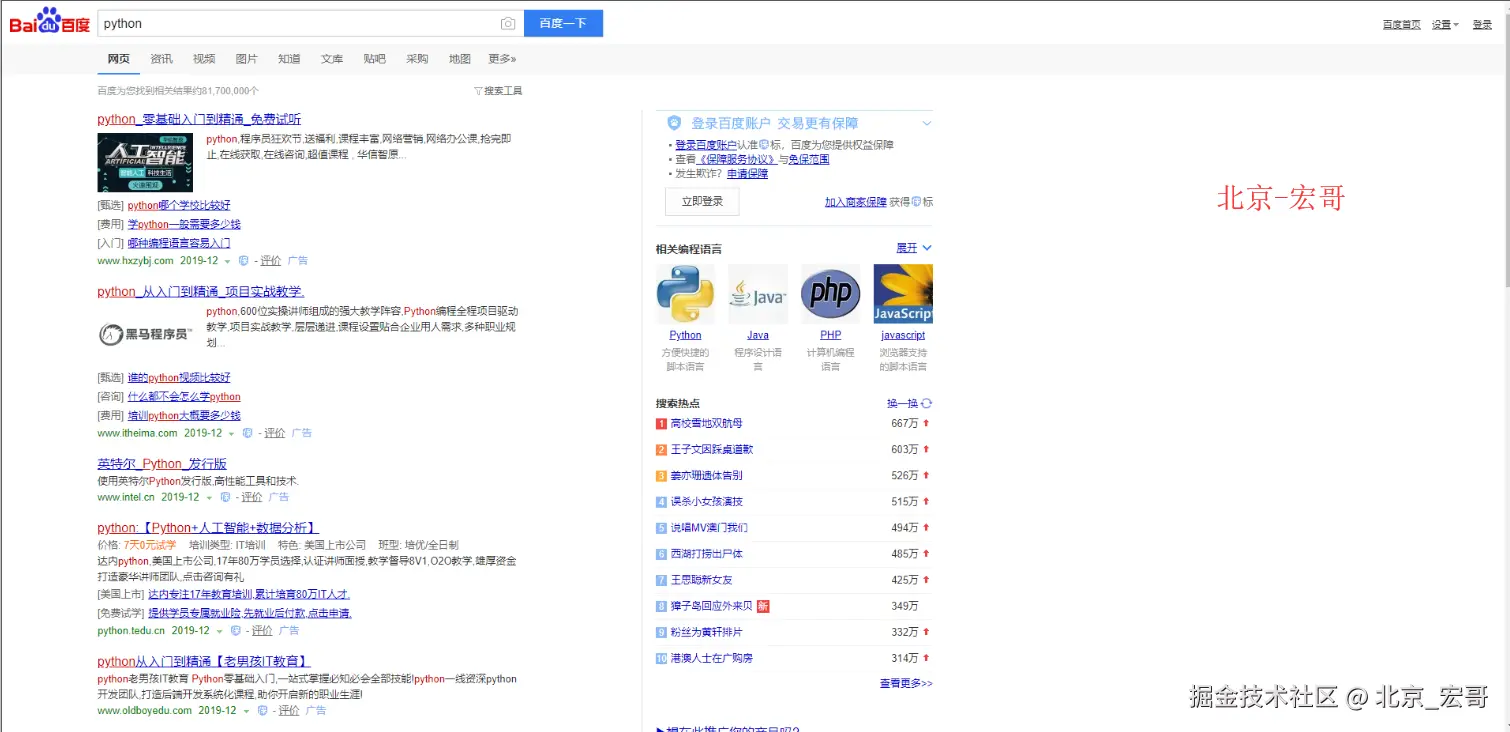1510x732 pixels.
Task: Click the PHP logo thumbnail
Action: click(x=831, y=294)
